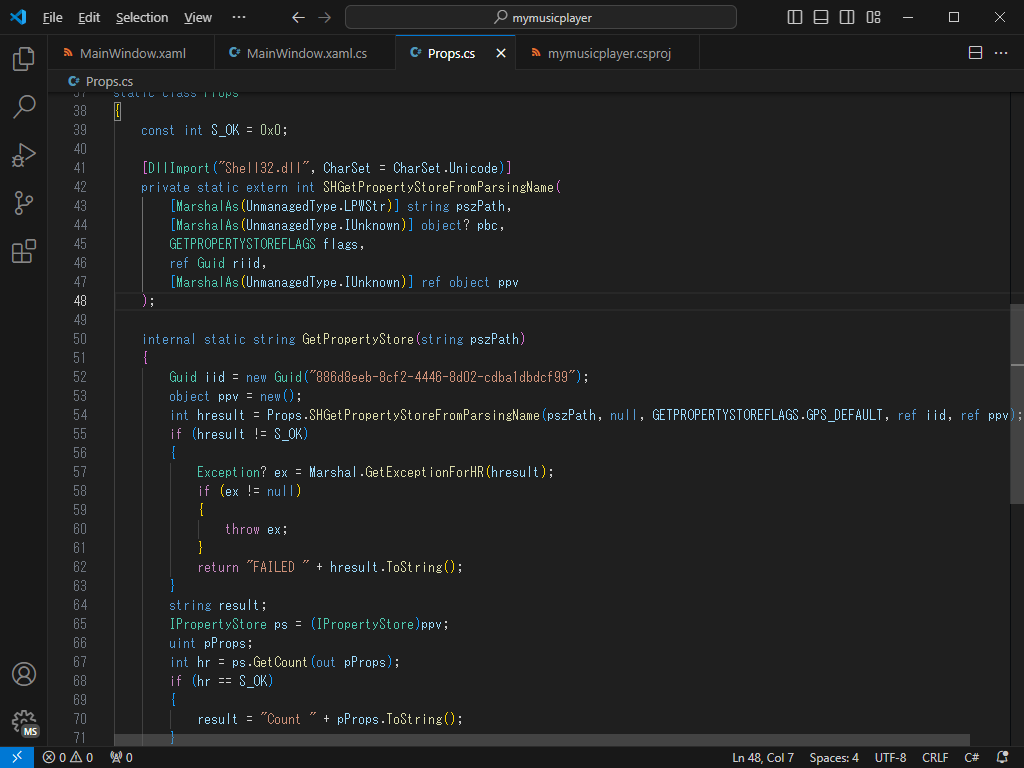Change end of line via CRLF

click(935, 758)
